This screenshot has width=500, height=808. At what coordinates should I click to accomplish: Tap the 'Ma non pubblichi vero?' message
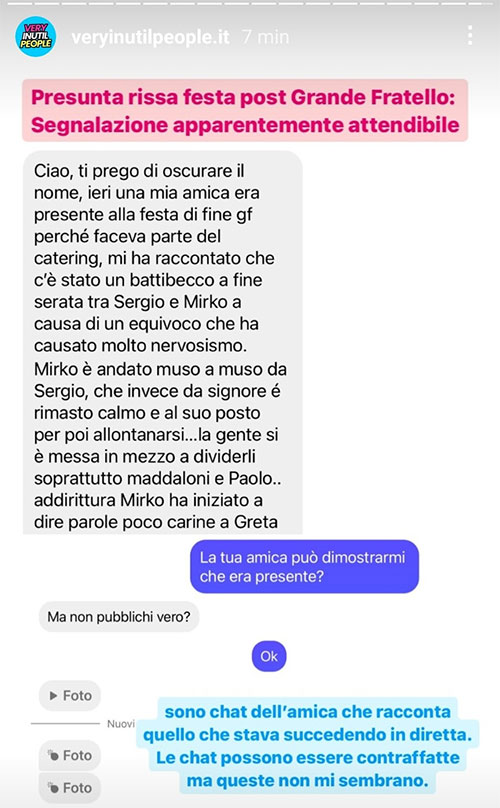(119, 617)
